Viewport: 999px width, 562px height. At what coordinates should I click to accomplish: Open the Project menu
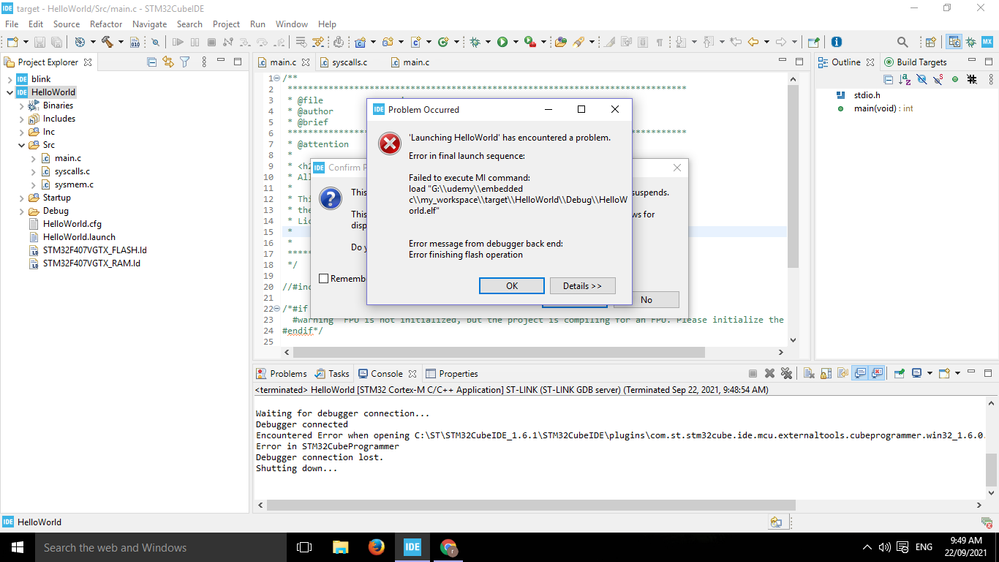coord(226,24)
